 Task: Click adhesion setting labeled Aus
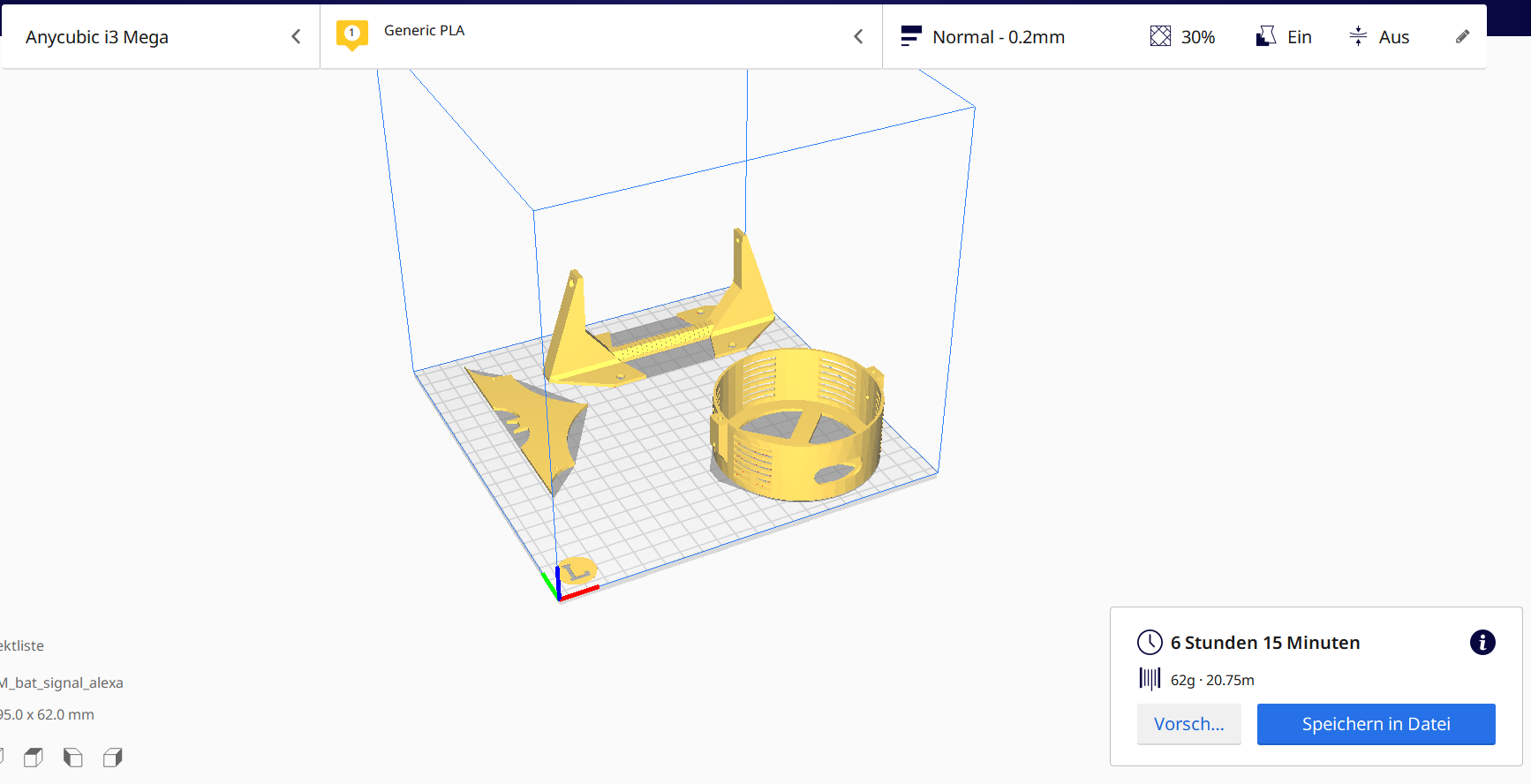tap(1394, 37)
